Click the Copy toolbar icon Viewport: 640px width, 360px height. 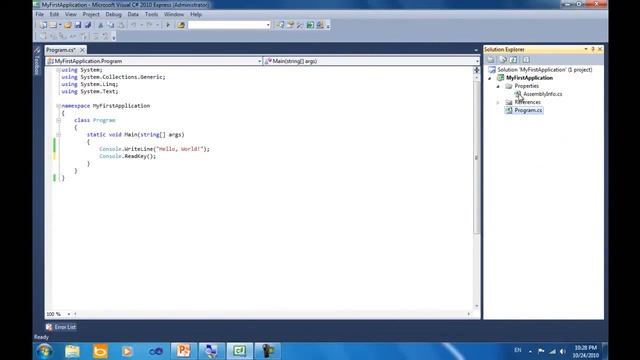pyautogui.click(x=111, y=25)
